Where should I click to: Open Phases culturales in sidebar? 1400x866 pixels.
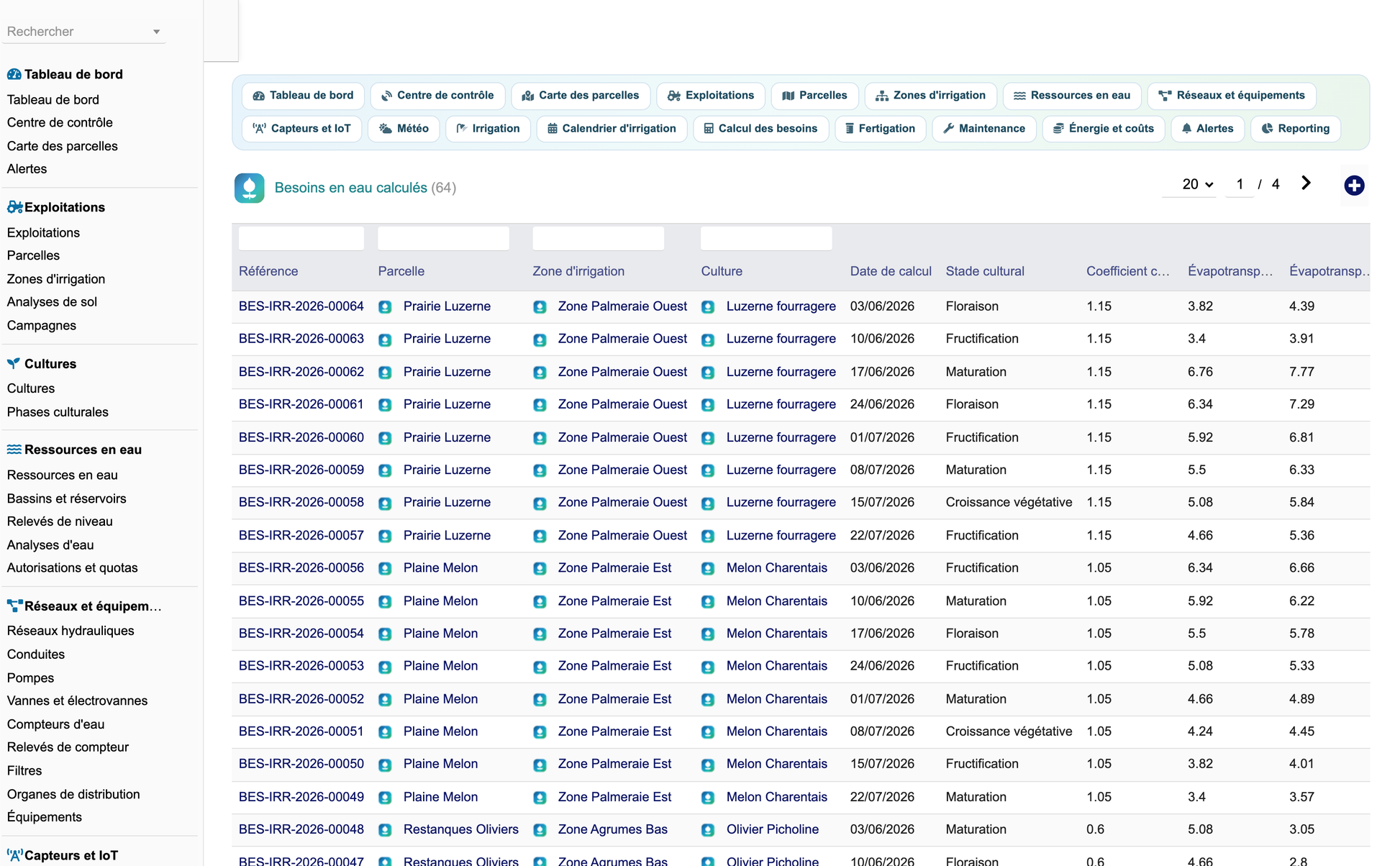point(58,412)
